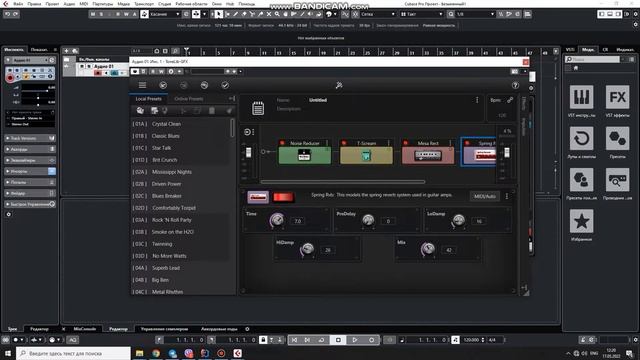Open Presets tile in media rack
Viewport: 640px width, 360px height.
click(x=618, y=138)
